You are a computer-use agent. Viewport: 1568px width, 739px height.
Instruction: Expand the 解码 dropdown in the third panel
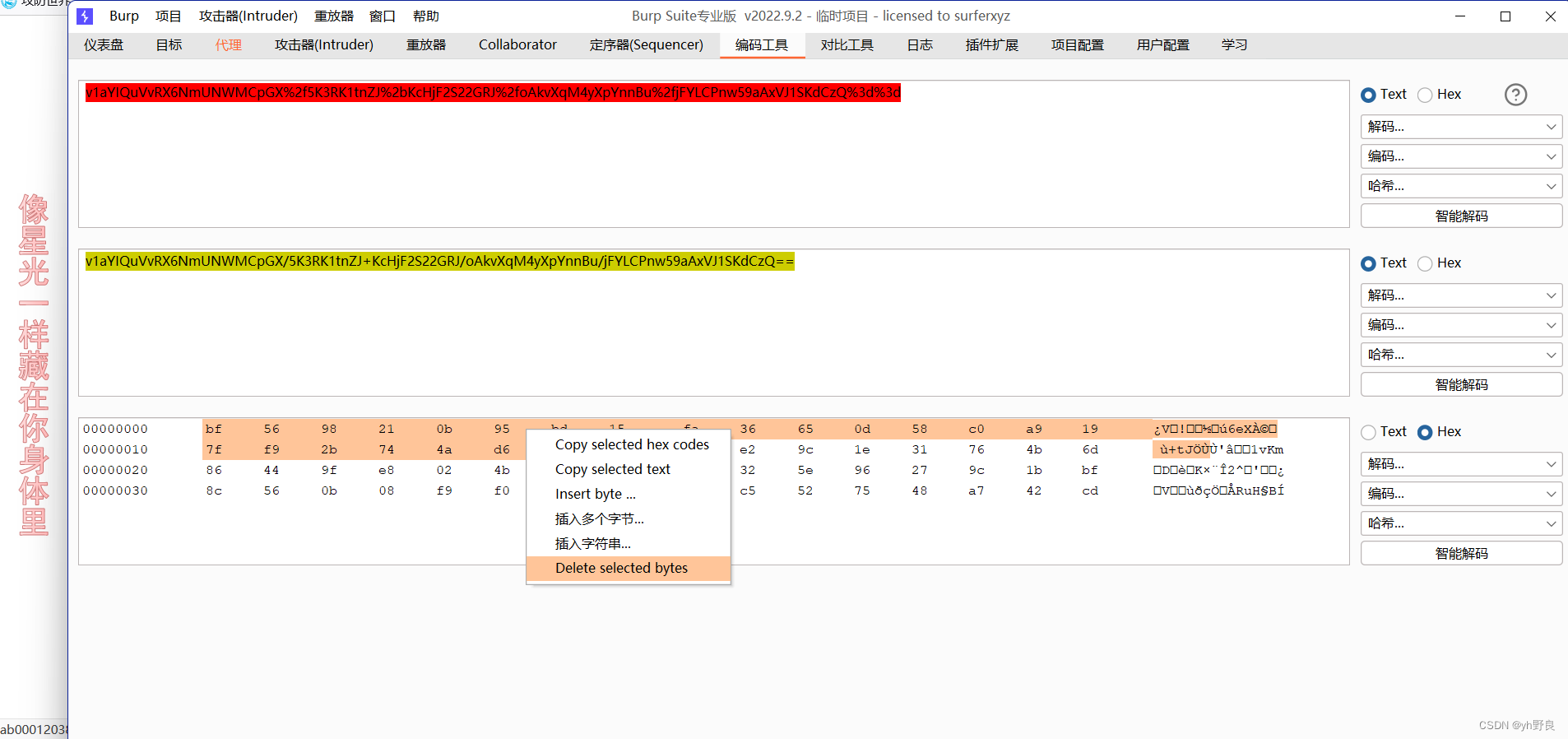[x=1461, y=464]
